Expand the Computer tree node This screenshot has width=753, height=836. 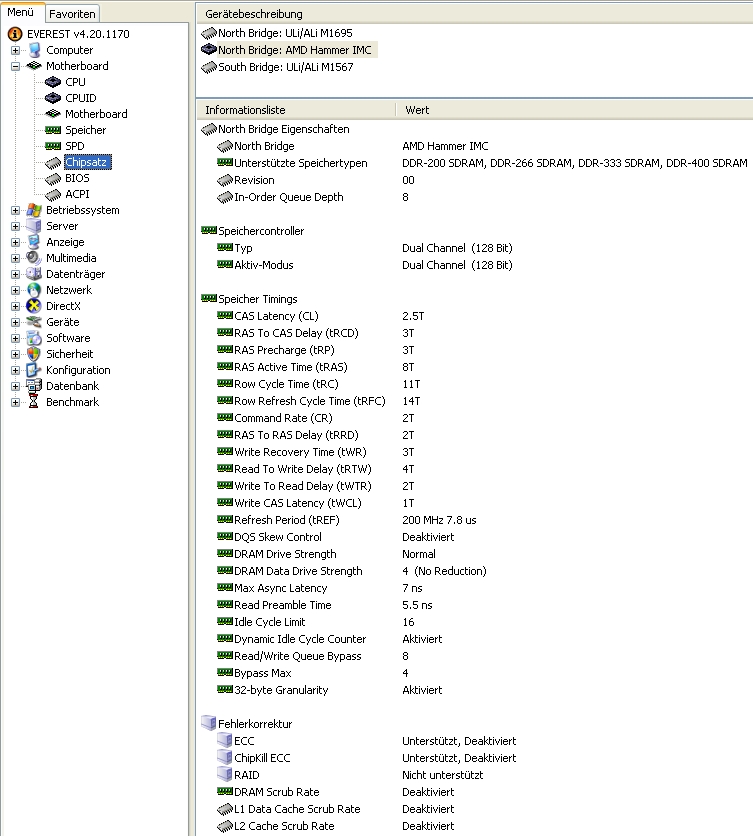pos(15,50)
